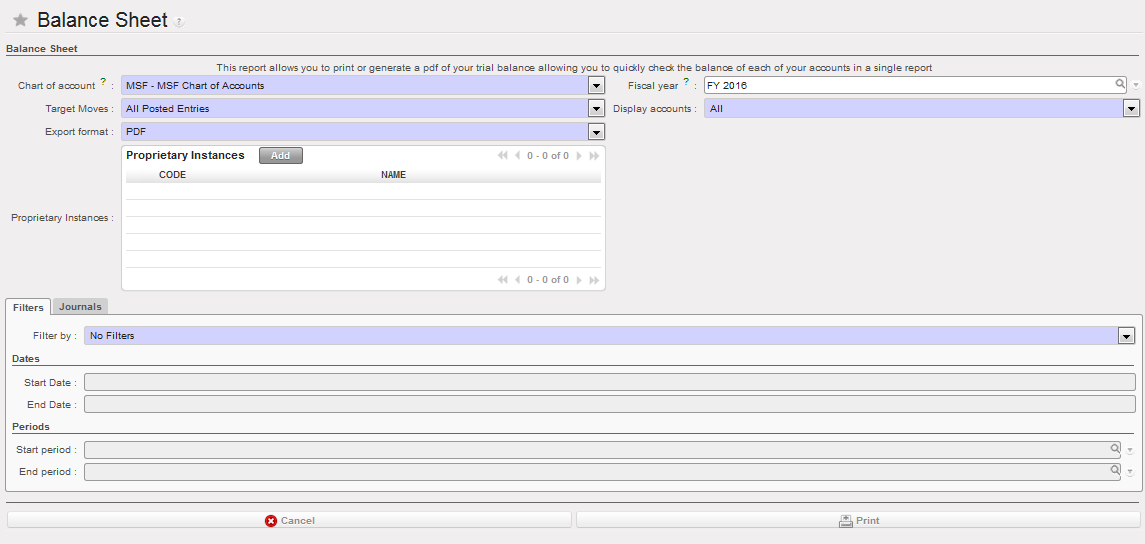
Task: Go to previous page in top pager
Action: pos(518,156)
